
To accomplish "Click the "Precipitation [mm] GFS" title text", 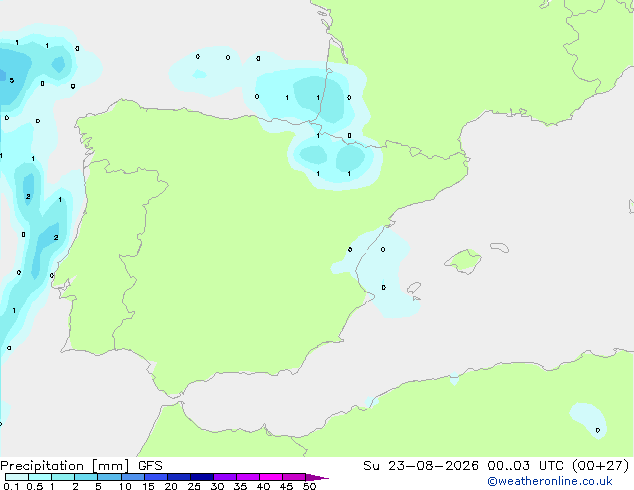I will pos(81,466).
